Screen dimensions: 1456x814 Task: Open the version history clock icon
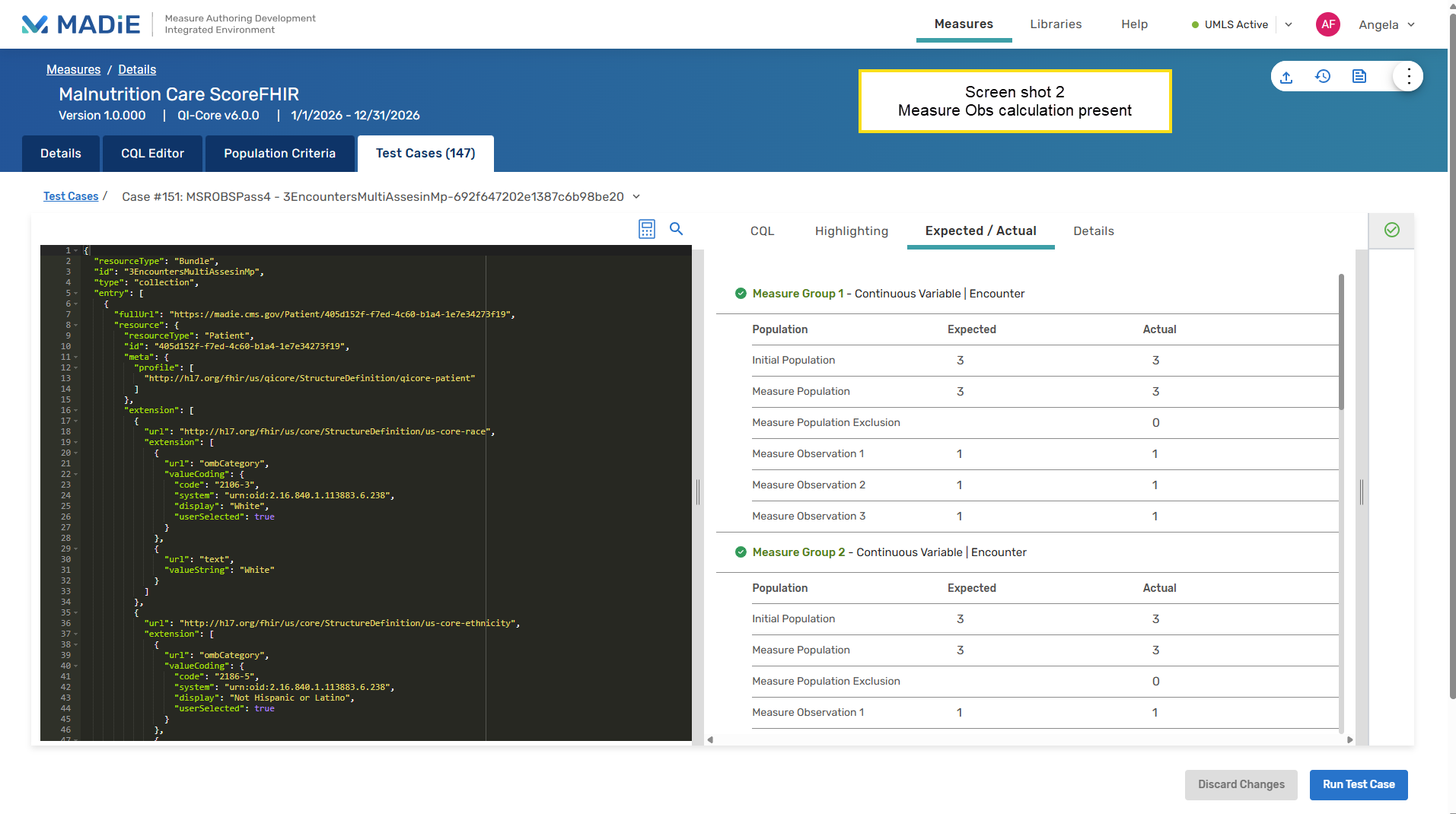(1323, 77)
